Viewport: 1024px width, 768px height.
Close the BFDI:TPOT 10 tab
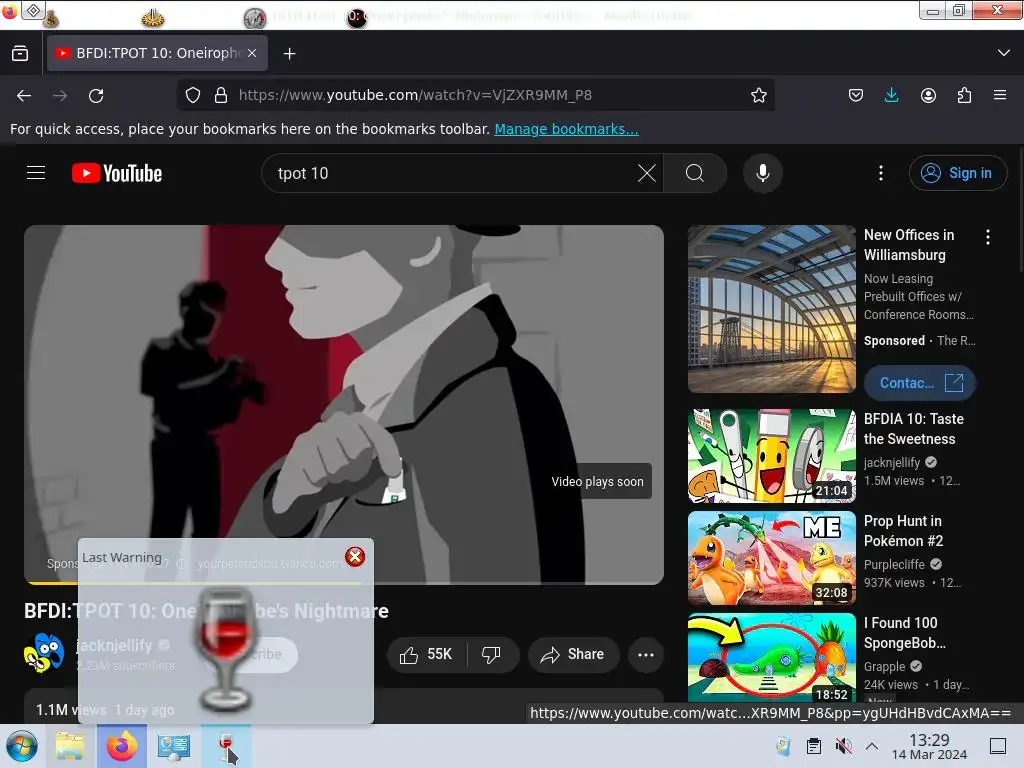[x=252, y=53]
